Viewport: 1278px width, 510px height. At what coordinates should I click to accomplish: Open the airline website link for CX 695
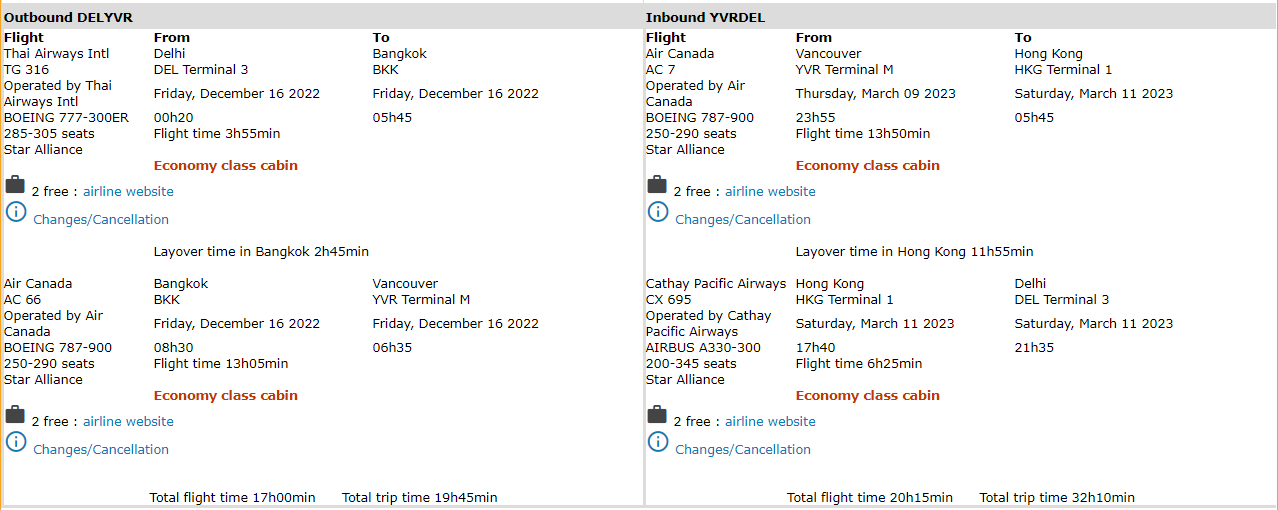point(770,422)
